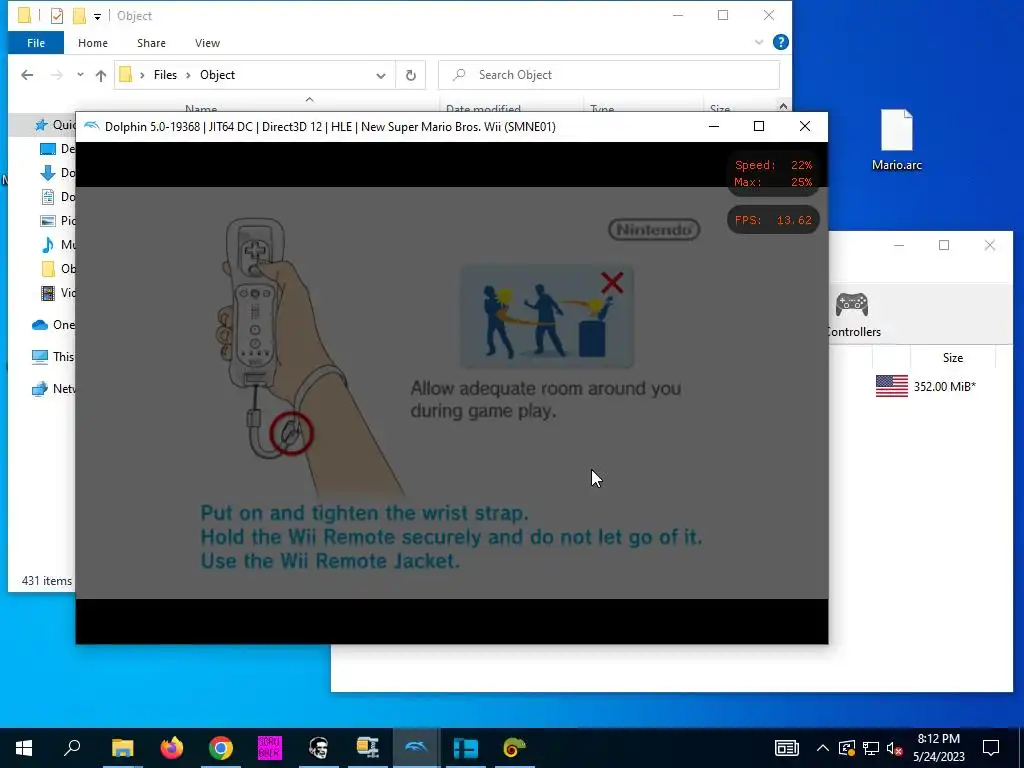Open the recent locations dropdown arrow
The height and width of the screenshot is (768, 1024).
(80, 75)
